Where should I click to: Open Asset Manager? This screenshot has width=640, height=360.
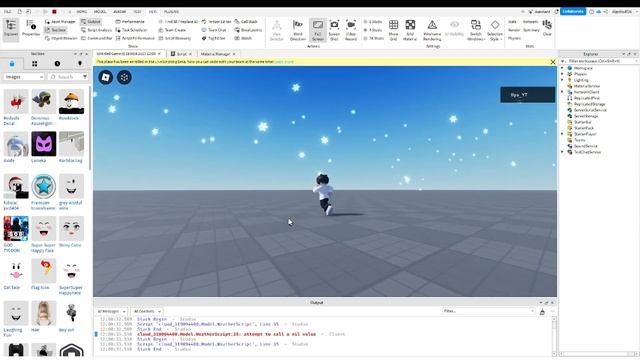coord(60,22)
